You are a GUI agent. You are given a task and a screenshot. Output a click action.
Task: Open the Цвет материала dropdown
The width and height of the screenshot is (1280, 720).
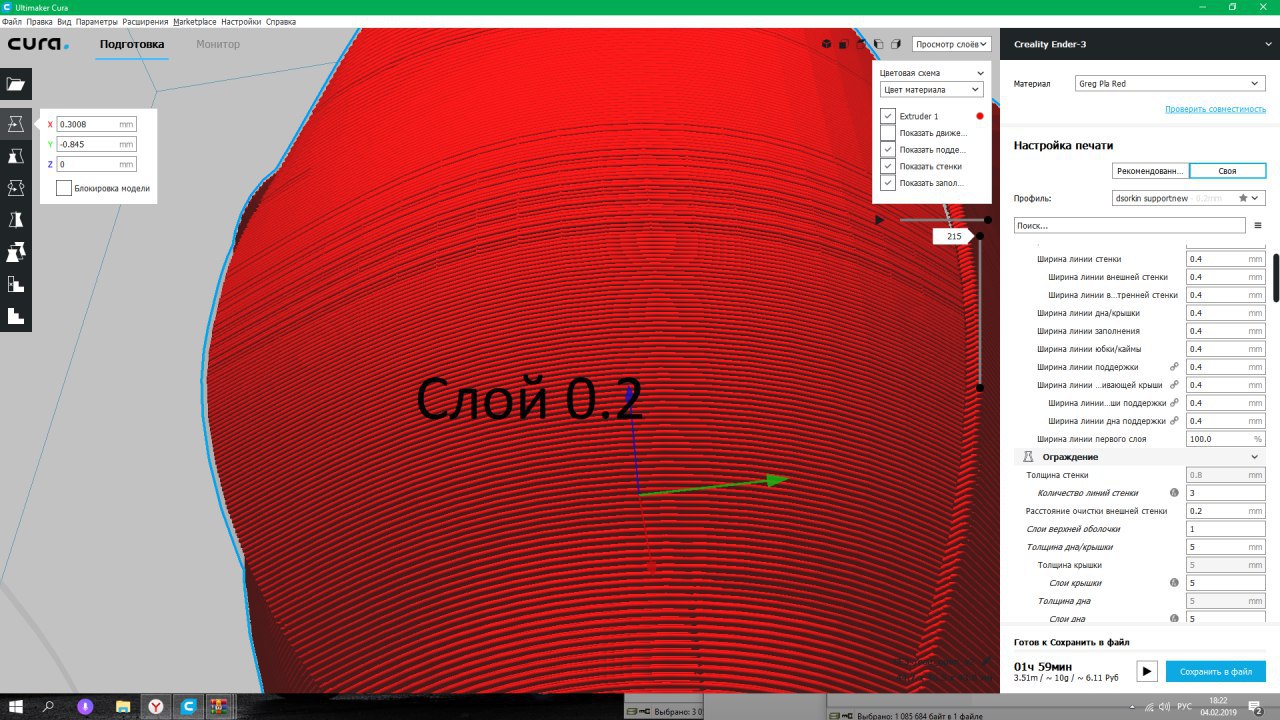tap(931, 90)
